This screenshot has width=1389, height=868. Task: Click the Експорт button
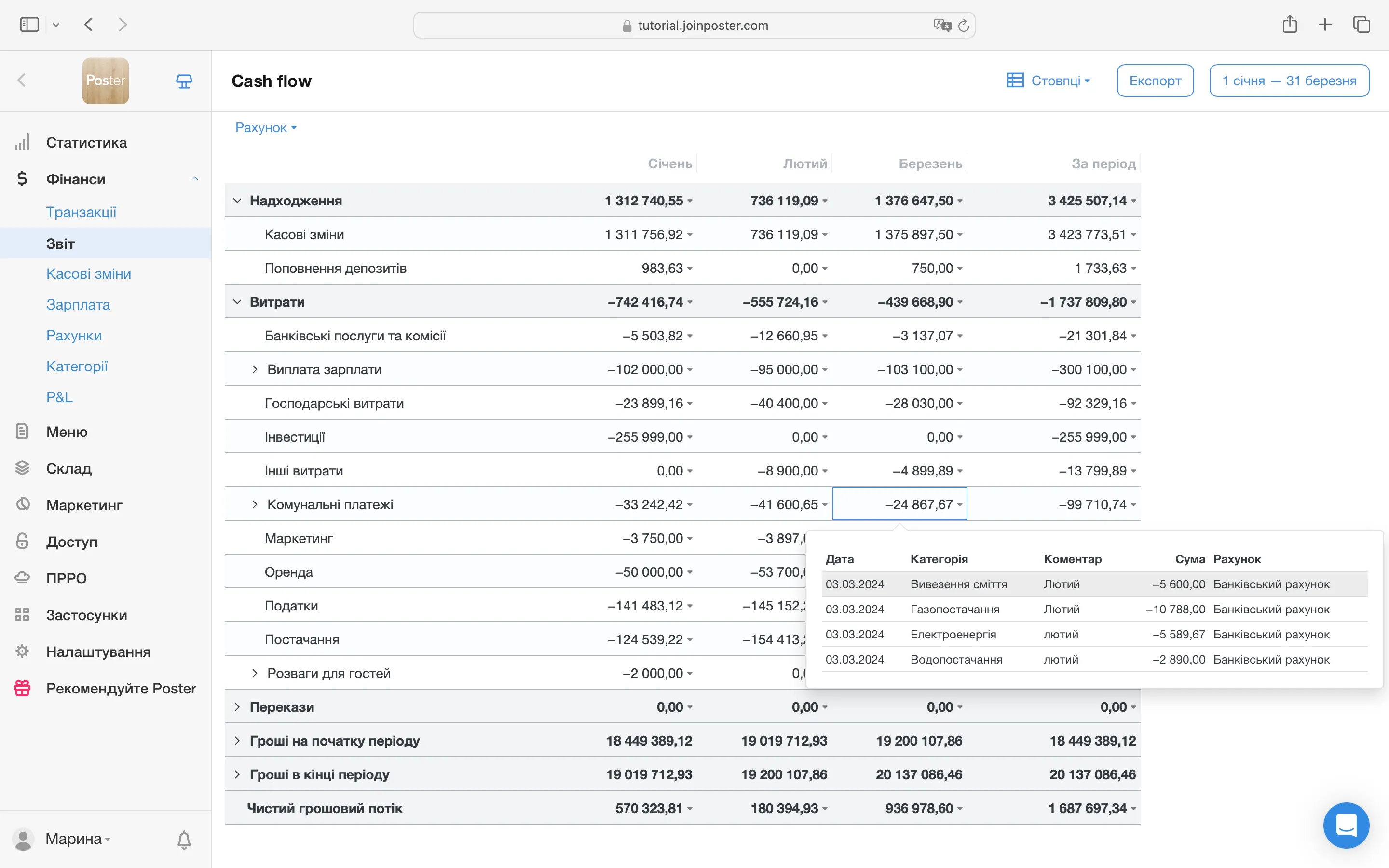point(1155,81)
